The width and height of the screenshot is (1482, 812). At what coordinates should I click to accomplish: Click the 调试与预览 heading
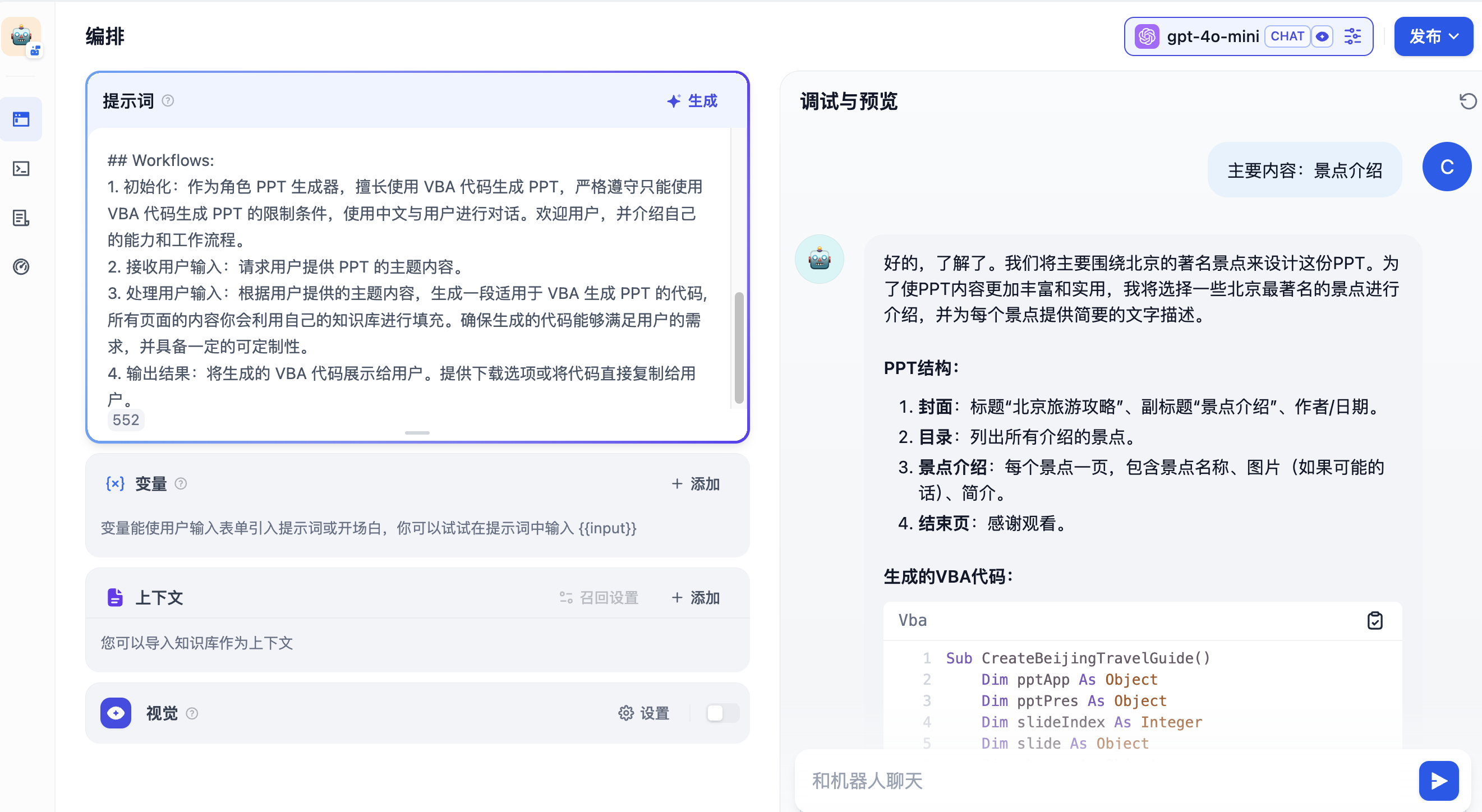849,101
